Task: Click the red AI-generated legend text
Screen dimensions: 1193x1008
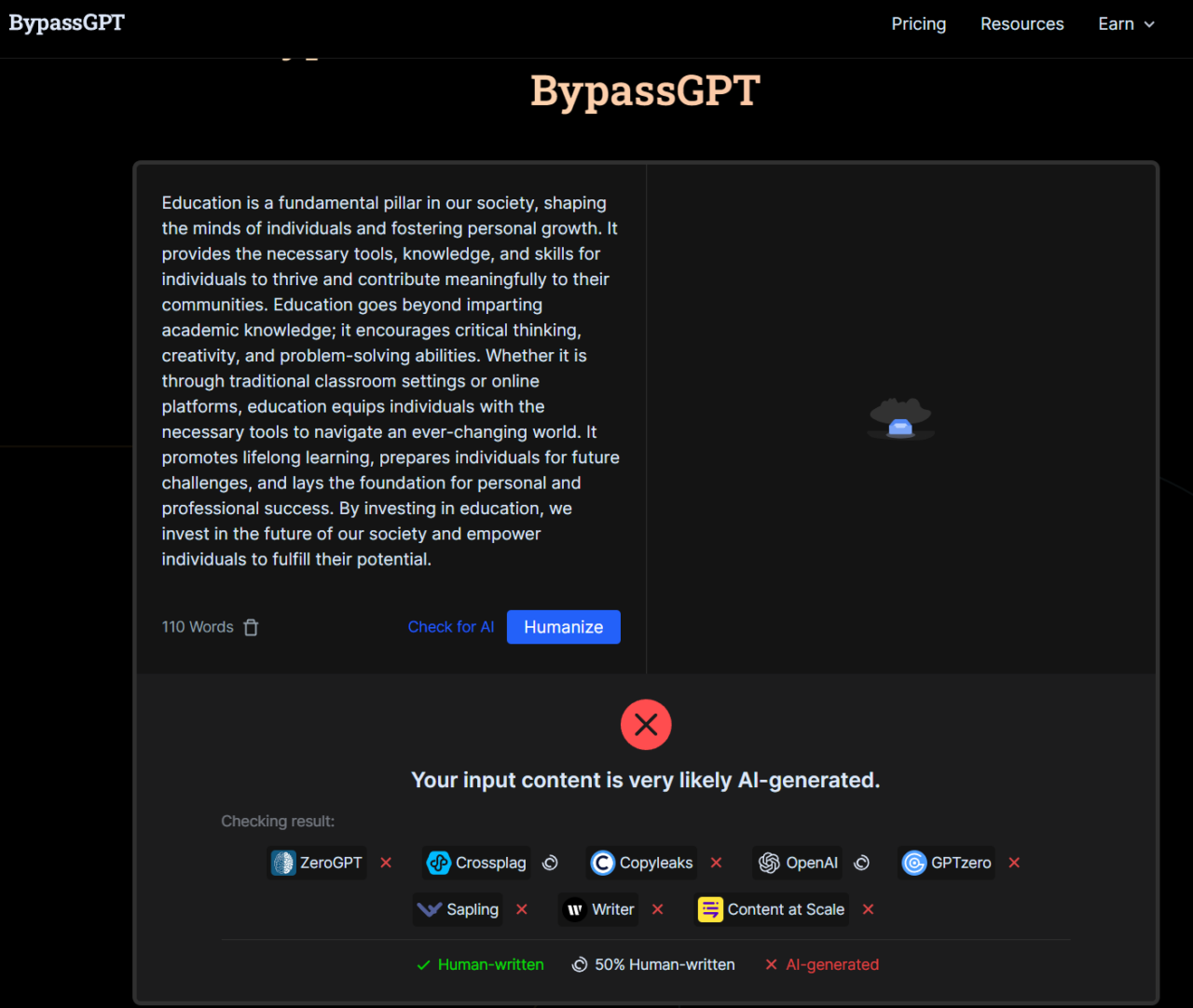Action: pos(832,965)
